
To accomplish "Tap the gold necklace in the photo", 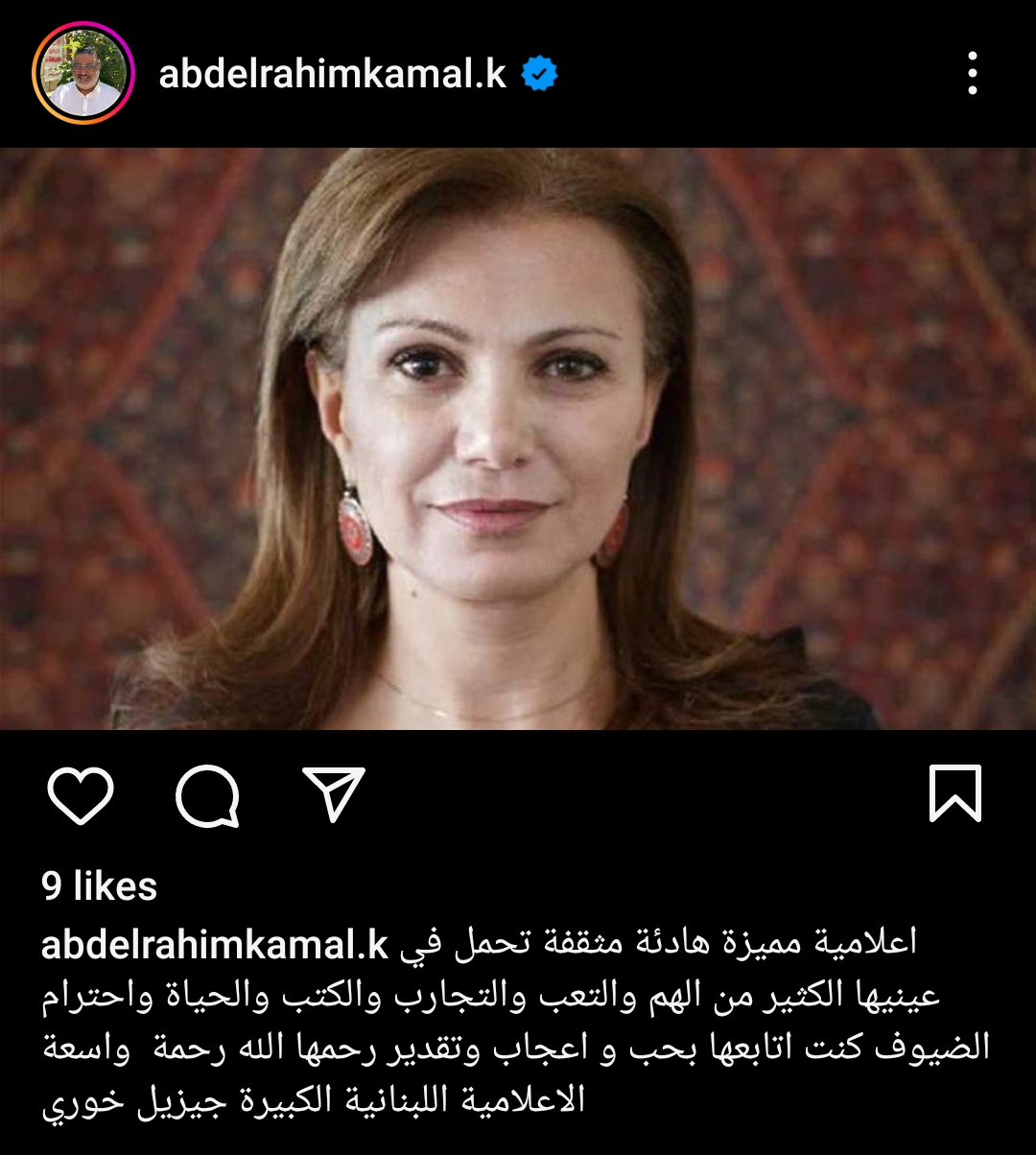I will point(489,700).
